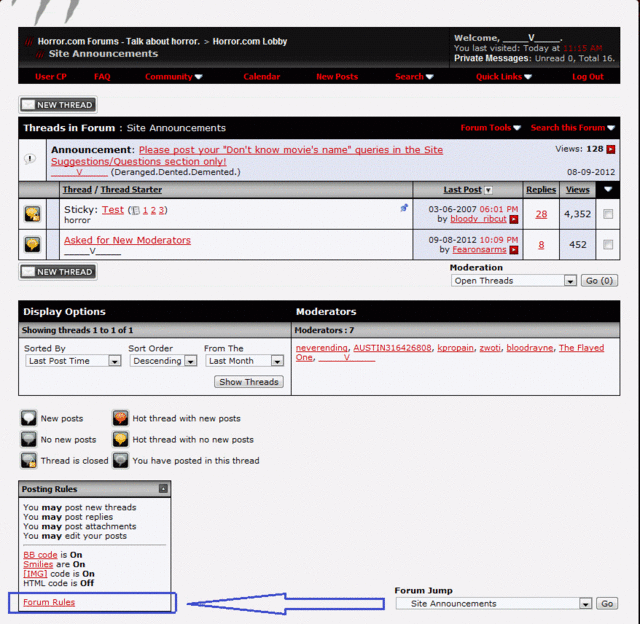Open the Forum Tools dropdown
The width and height of the screenshot is (640, 624).
click(490, 128)
